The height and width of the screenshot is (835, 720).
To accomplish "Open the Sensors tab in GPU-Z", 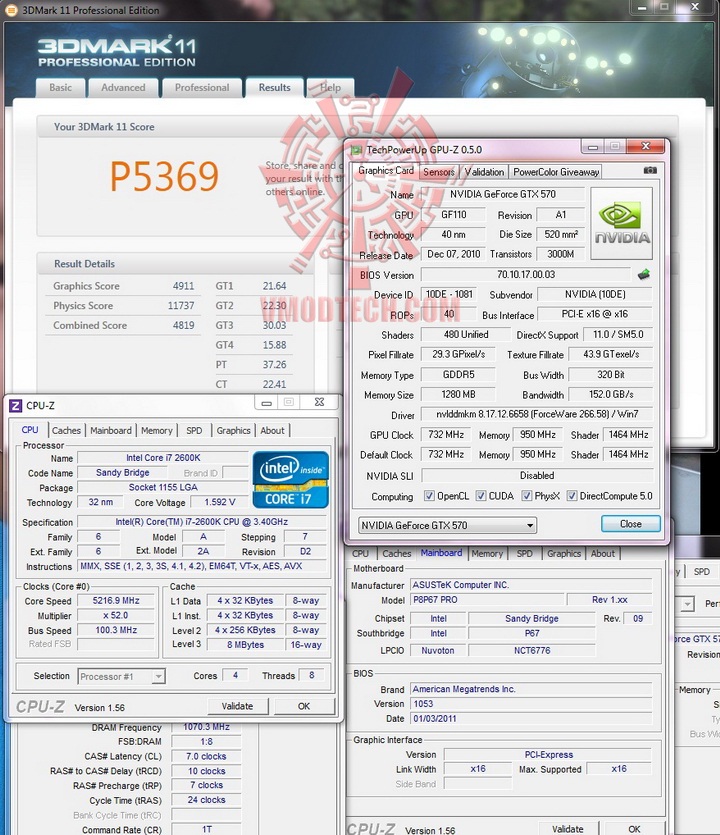I will (439, 172).
